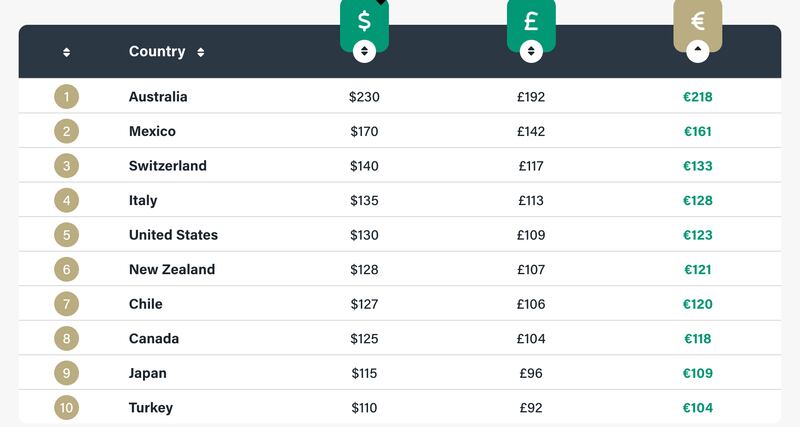Sort by rank number column arrows
Image resolution: width=800 pixels, height=427 pixels.
pyautogui.click(x=66, y=52)
